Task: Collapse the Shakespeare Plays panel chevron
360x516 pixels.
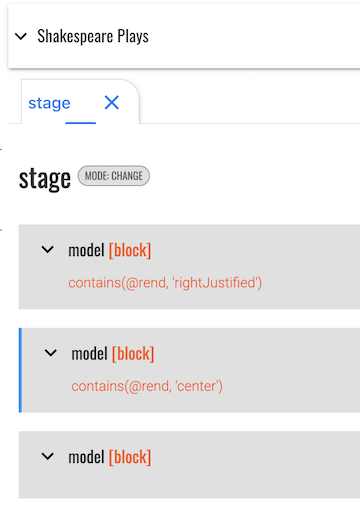Action: (x=21, y=36)
